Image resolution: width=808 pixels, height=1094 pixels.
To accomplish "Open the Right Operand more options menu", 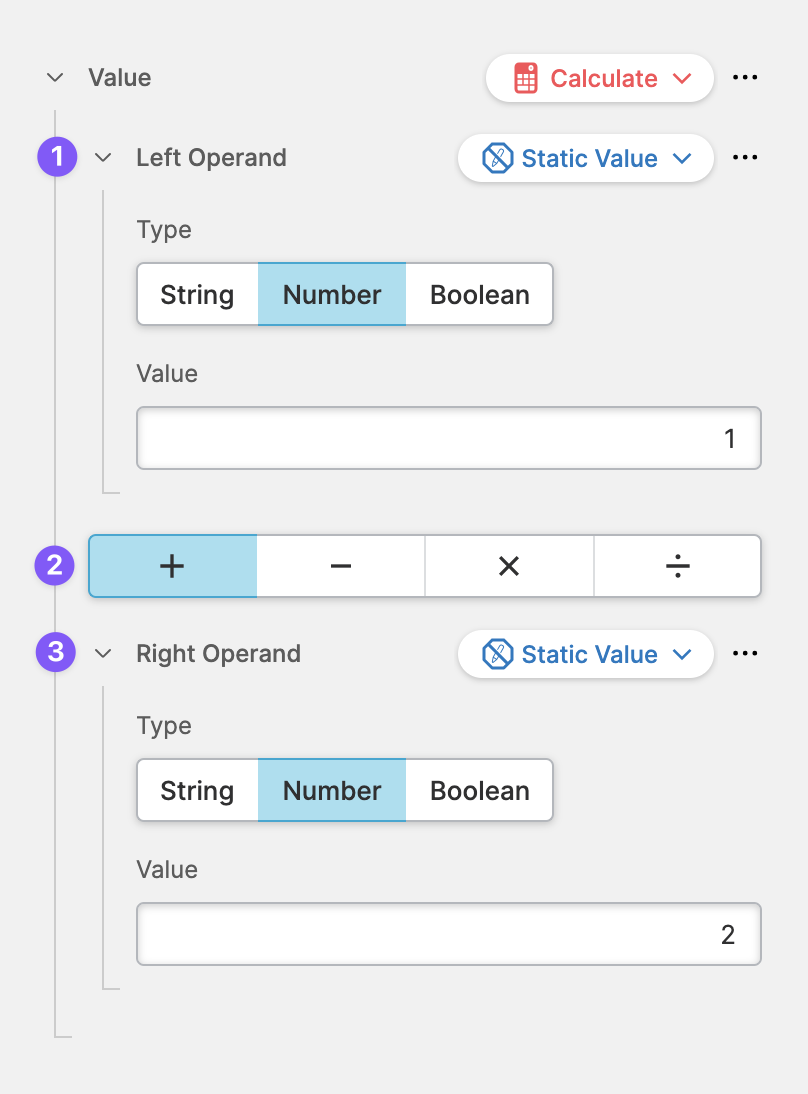I will pyautogui.click(x=745, y=654).
